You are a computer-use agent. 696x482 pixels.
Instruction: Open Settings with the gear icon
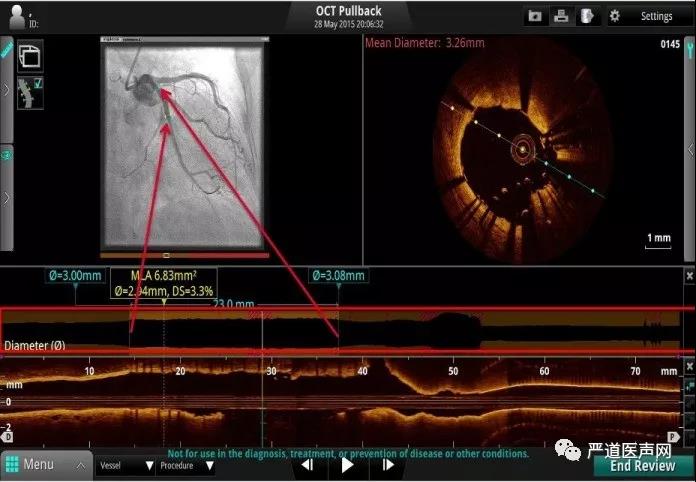[615, 16]
